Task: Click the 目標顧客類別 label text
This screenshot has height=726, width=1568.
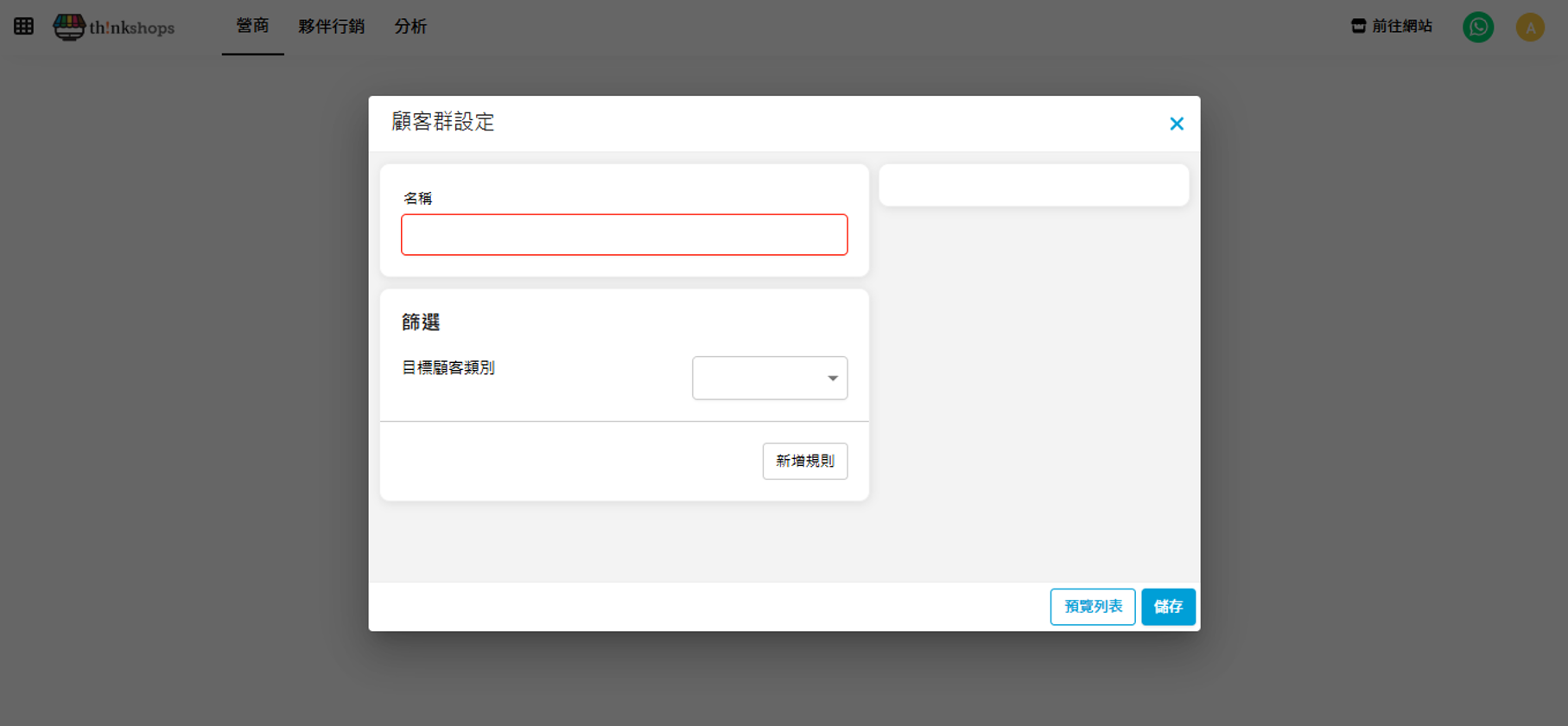Action: [x=448, y=368]
